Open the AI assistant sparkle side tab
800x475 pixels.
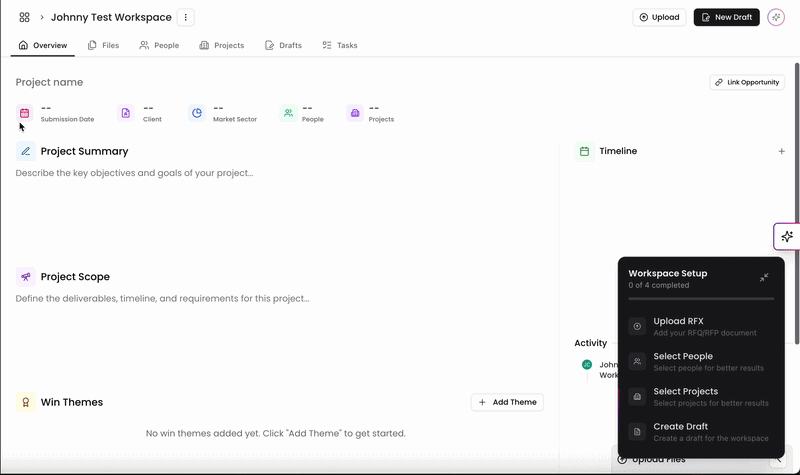(787, 236)
